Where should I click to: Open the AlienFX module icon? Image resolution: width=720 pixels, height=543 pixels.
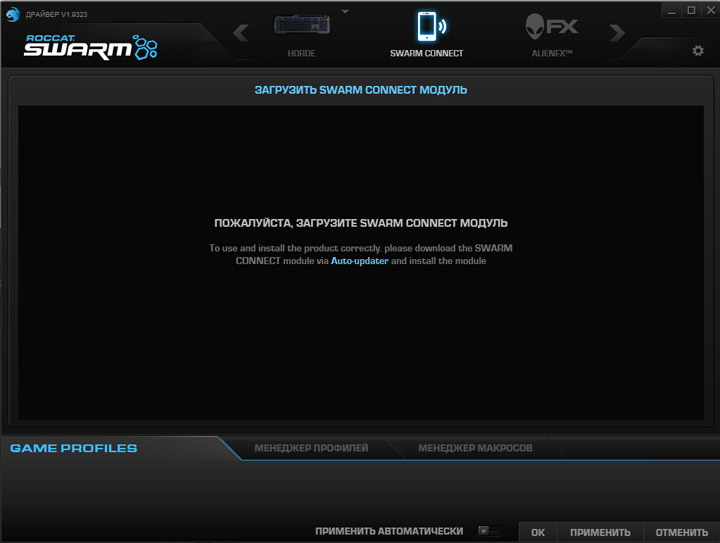pos(551,26)
